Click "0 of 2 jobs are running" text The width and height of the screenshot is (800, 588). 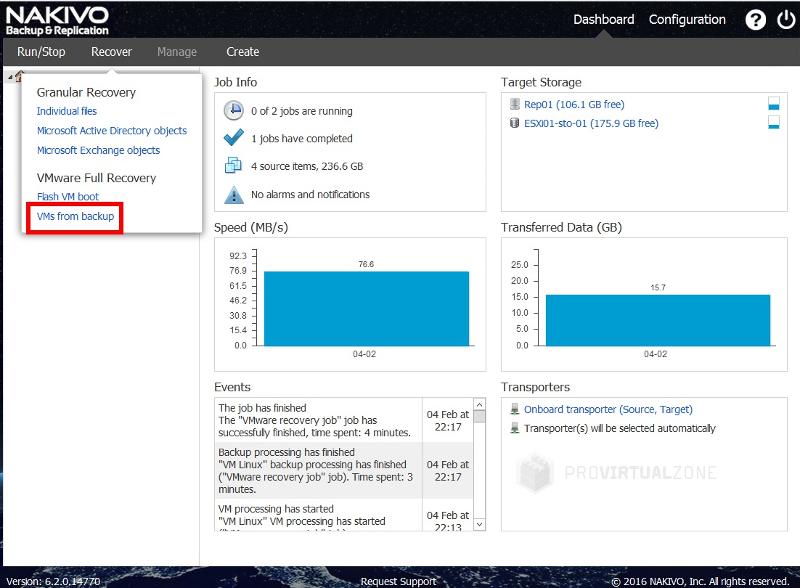point(302,111)
